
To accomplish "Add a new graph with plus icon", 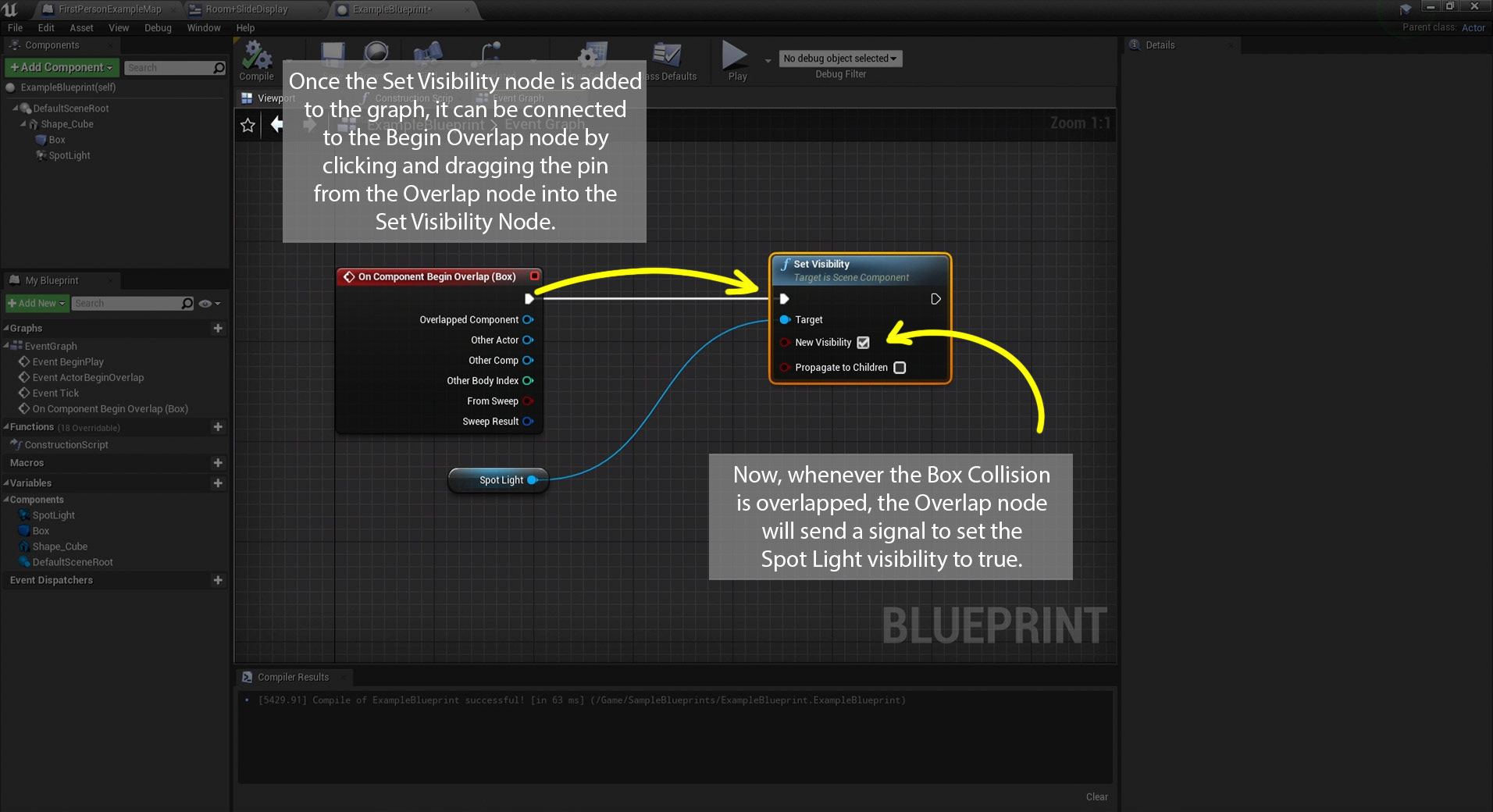I will (218, 328).
